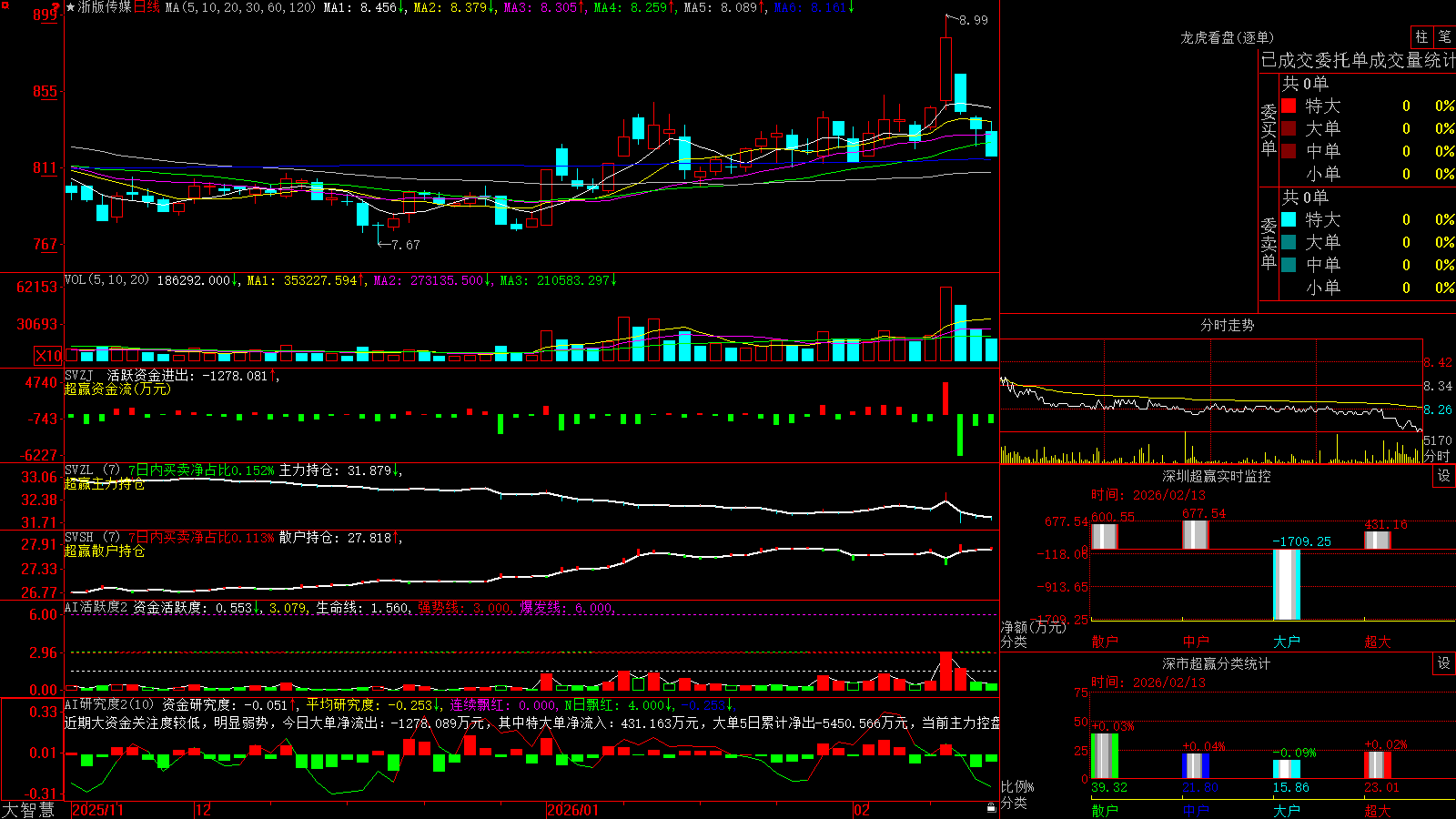Click the 日线 period label
Viewport: 1456px width, 819px height.
tap(147, 7)
